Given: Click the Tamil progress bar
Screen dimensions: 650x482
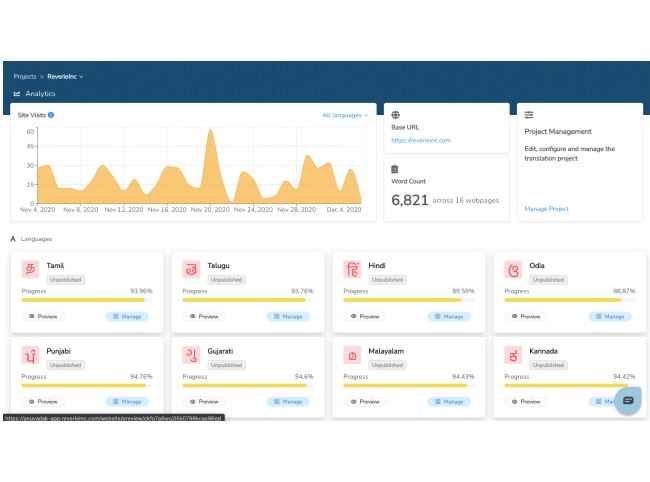Looking at the screenshot, I should pos(87,300).
